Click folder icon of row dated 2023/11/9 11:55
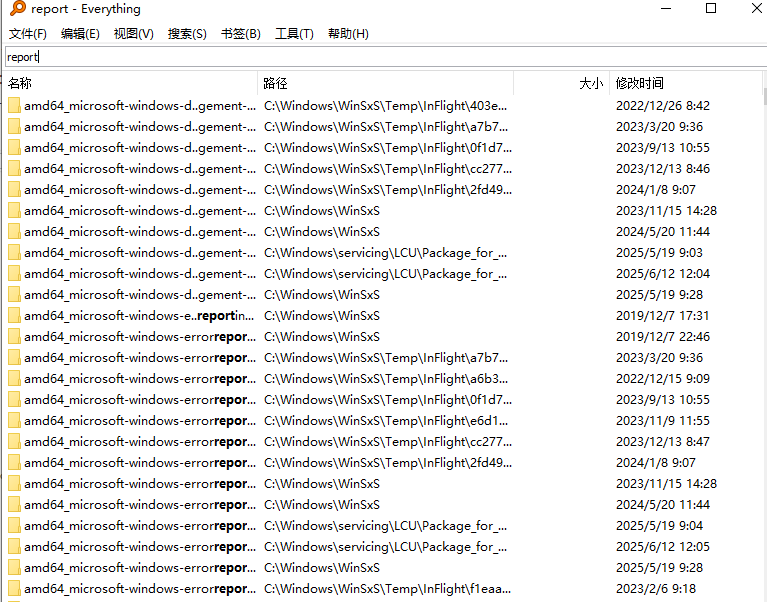Image resolution: width=767 pixels, height=602 pixels. pos(14,421)
